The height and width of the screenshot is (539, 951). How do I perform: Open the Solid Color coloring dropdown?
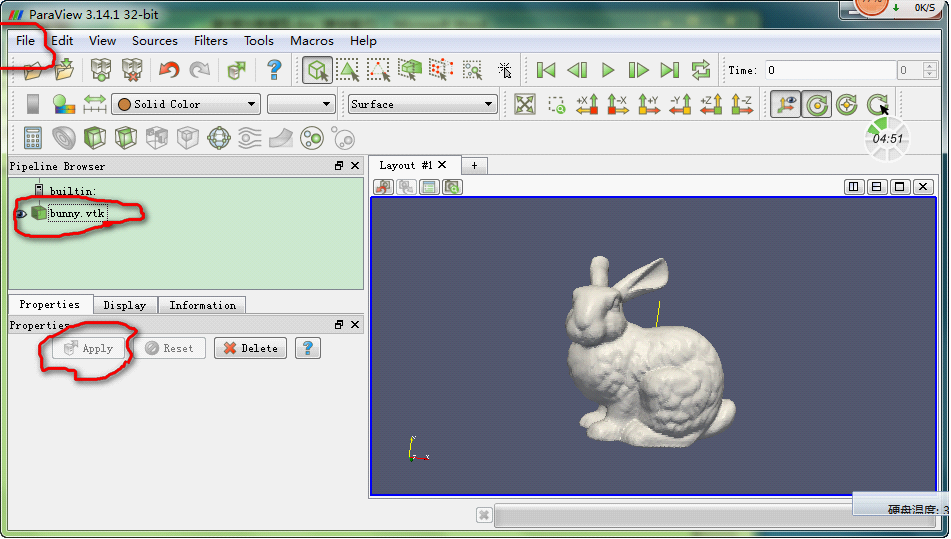(x=186, y=104)
